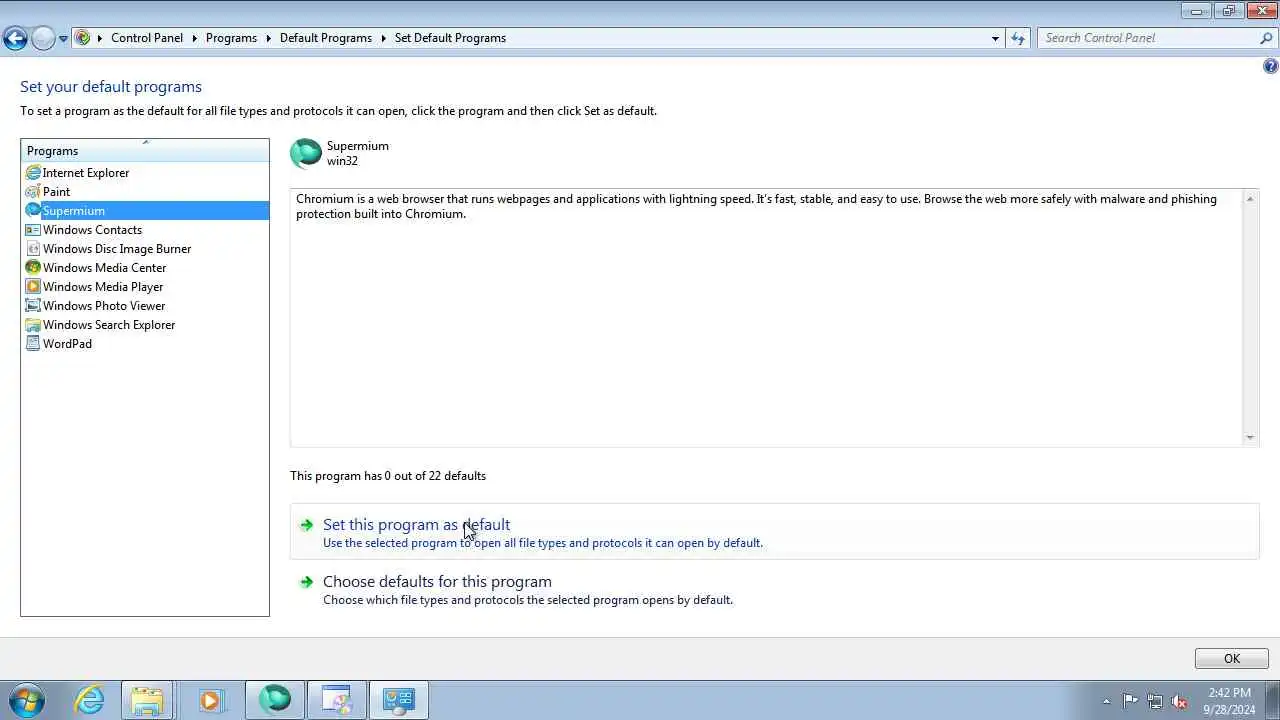The width and height of the screenshot is (1280, 720).
Task: Click description scrollbar down arrow
Action: [1250, 437]
